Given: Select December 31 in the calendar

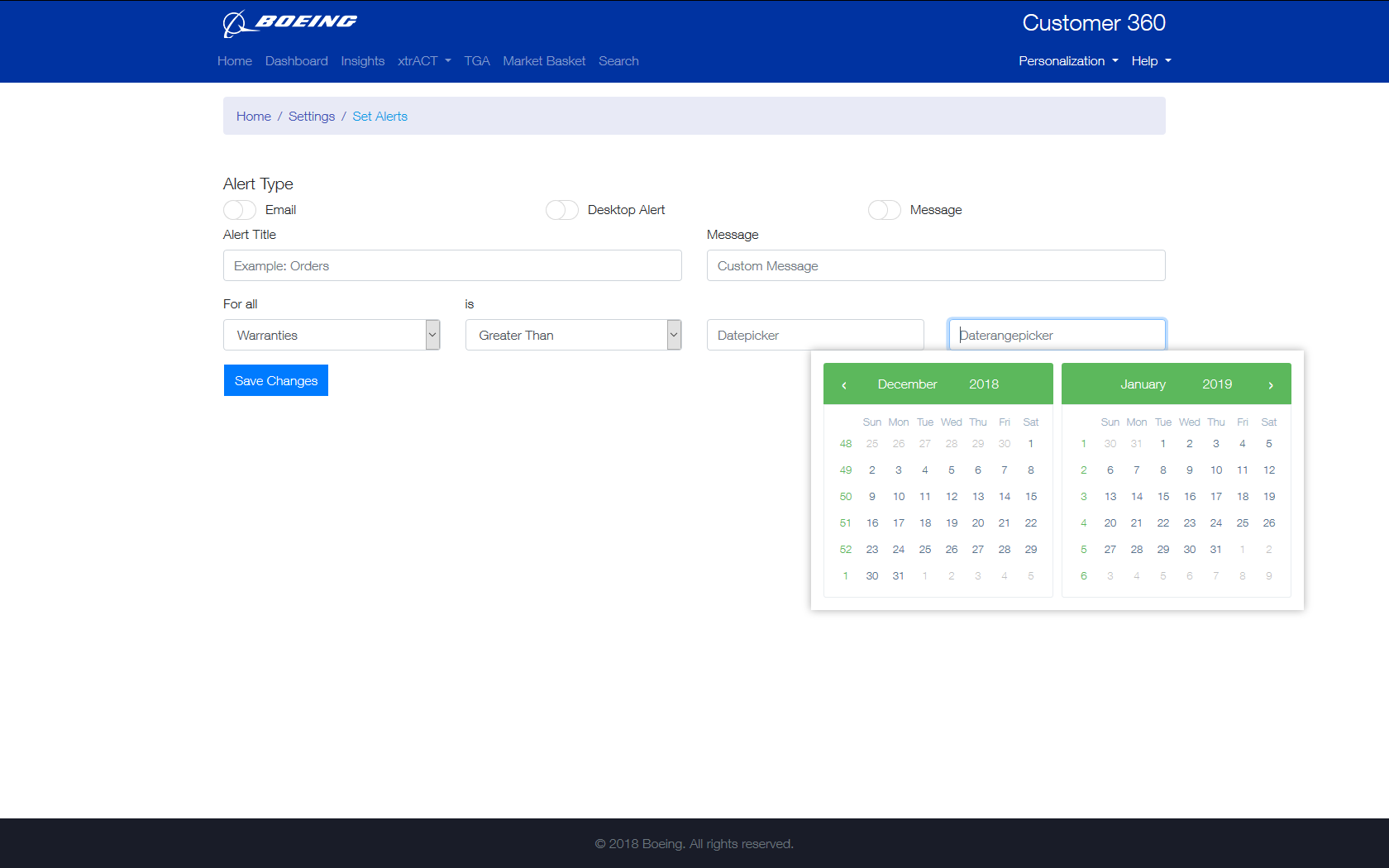Looking at the screenshot, I should tap(899, 576).
